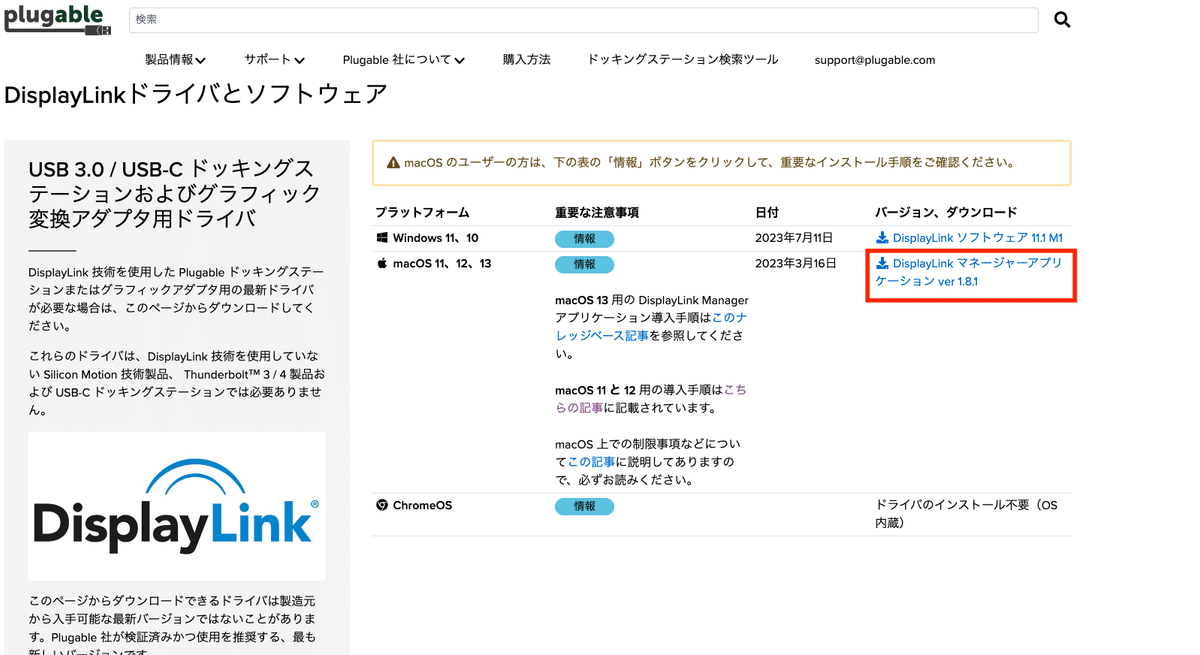Click the DisplayLinkドライバとソフトウェア page heading
This screenshot has height=655, width=1200.
click(196, 95)
